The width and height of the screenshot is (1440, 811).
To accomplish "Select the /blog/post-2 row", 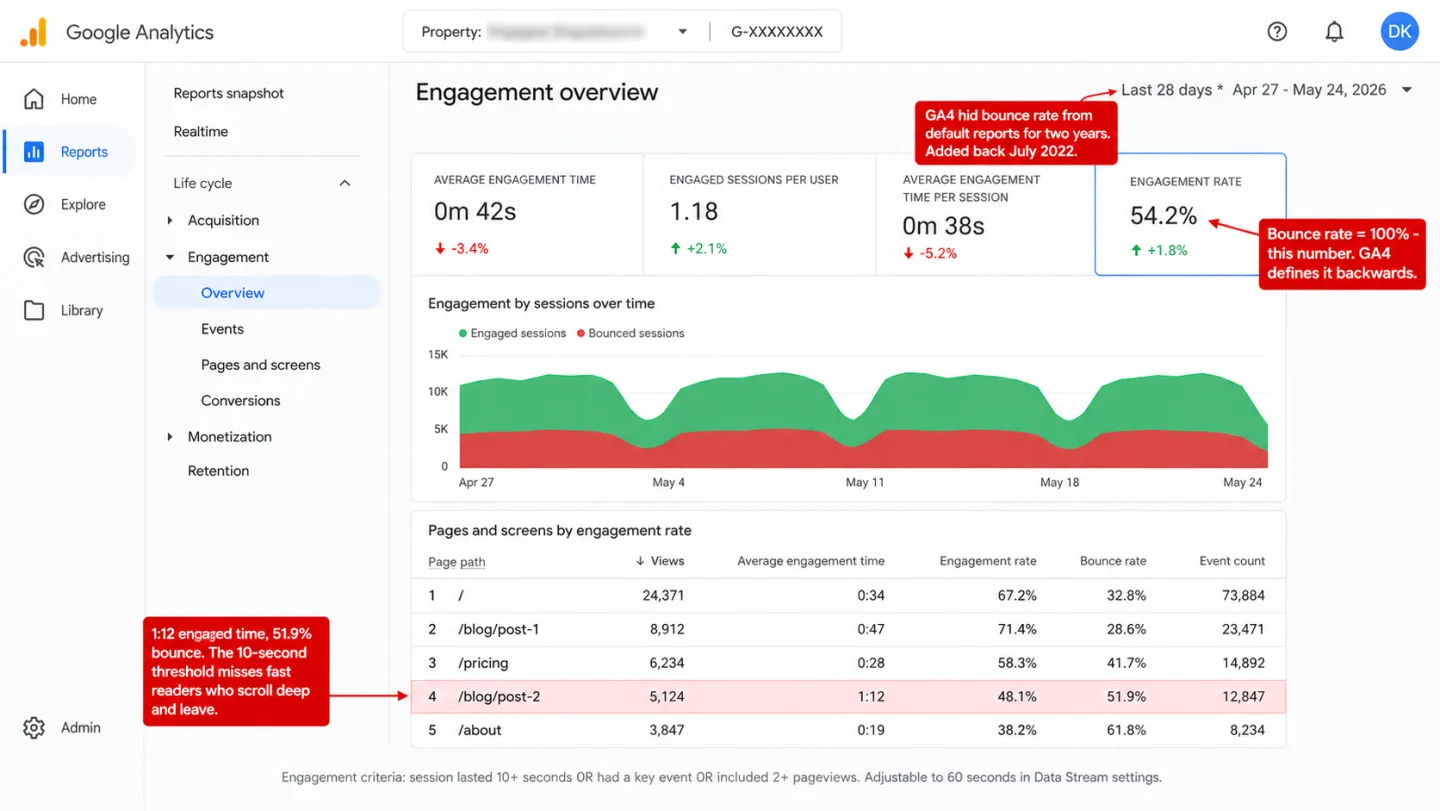I will (848, 696).
